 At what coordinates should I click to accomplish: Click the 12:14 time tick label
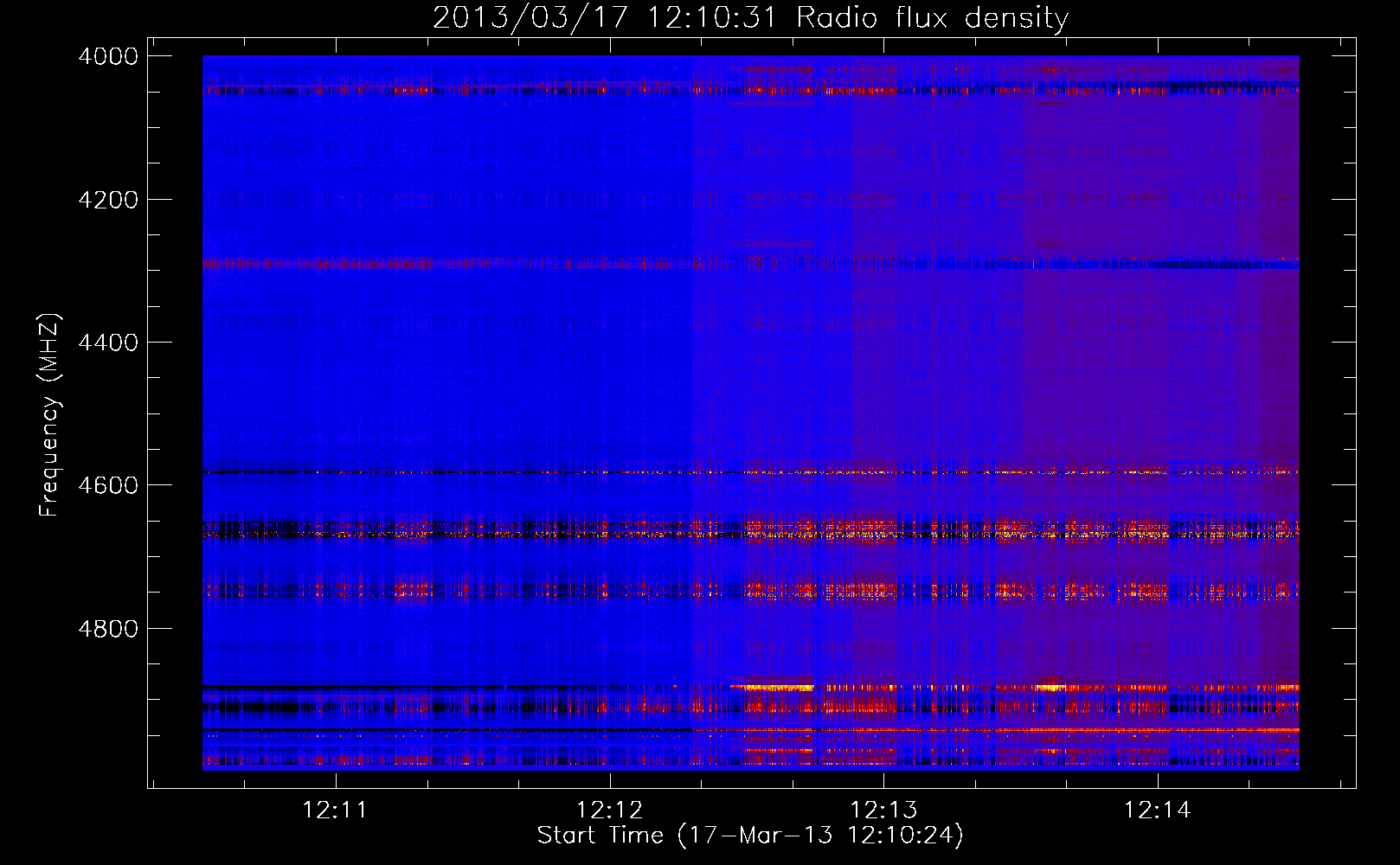pyautogui.click(x=1158, y=811)
